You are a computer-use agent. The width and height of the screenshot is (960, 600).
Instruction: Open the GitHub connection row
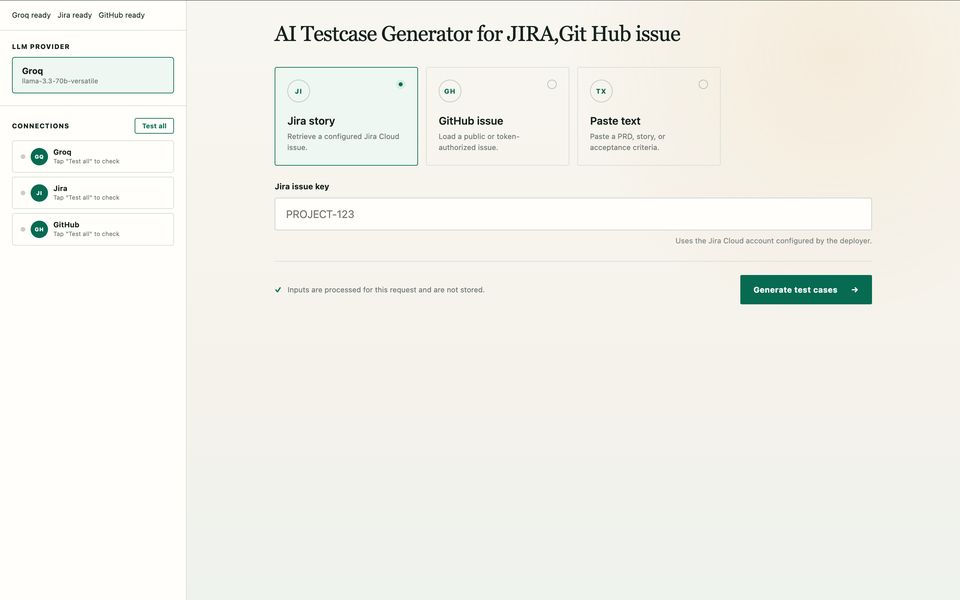click(93, 230)
